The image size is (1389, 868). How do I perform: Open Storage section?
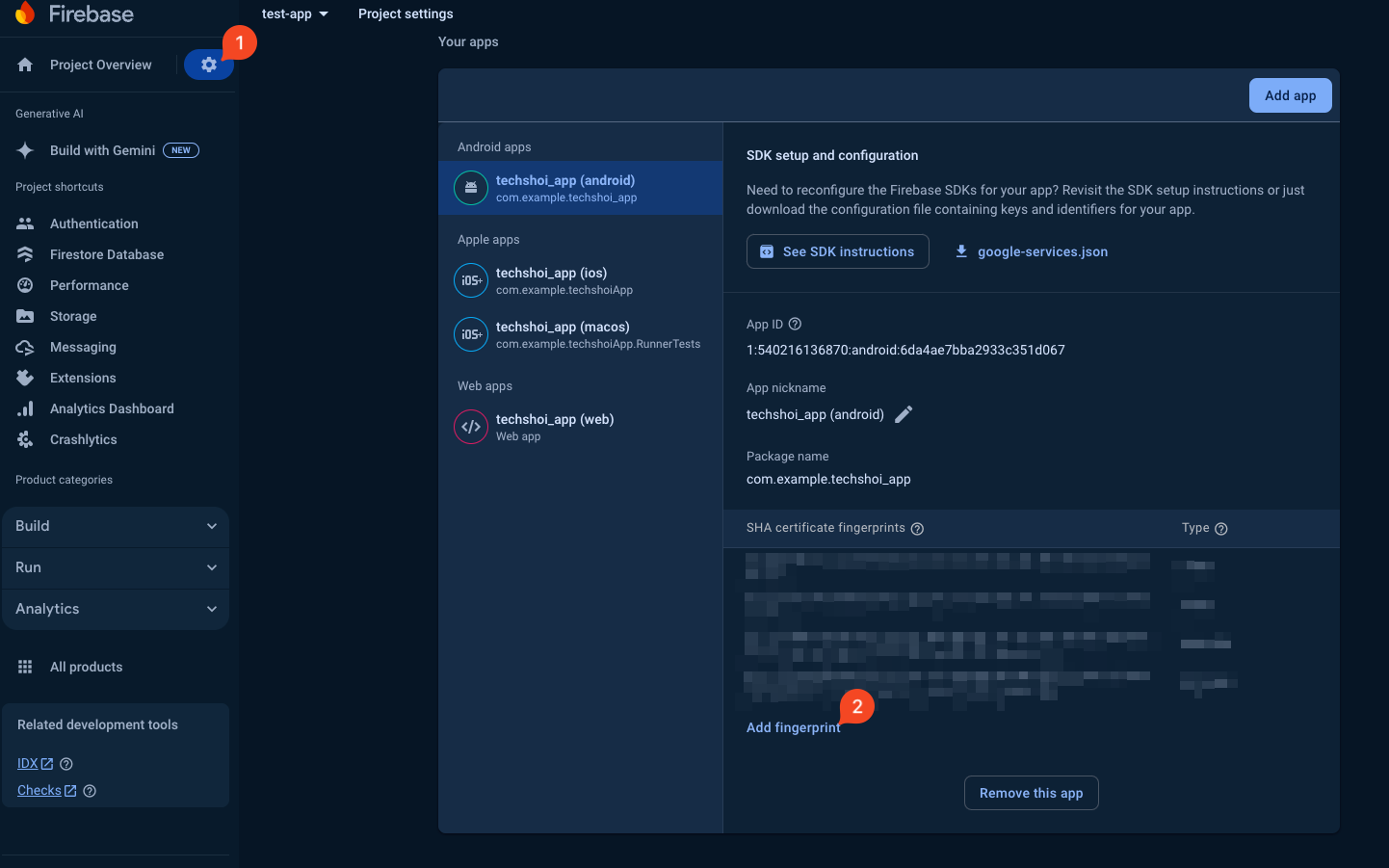point(73,316)
